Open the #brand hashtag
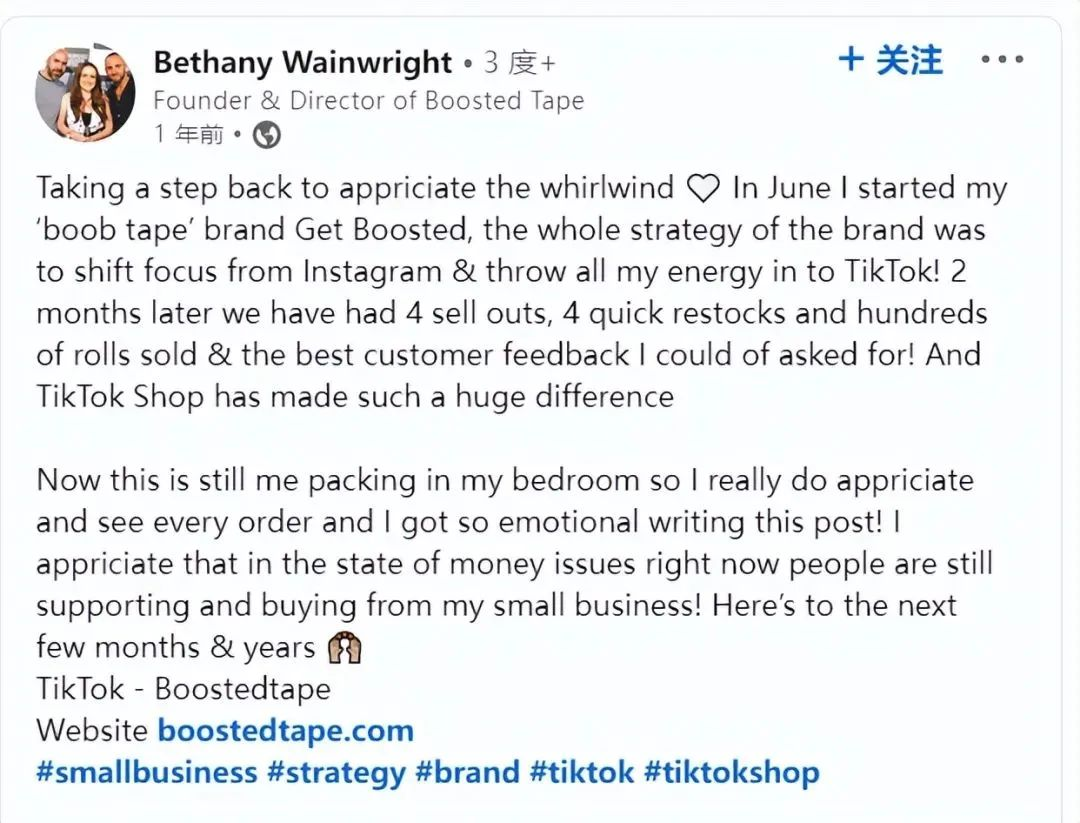This screenshot has width=1080, height=823. [x=467, y=772]
